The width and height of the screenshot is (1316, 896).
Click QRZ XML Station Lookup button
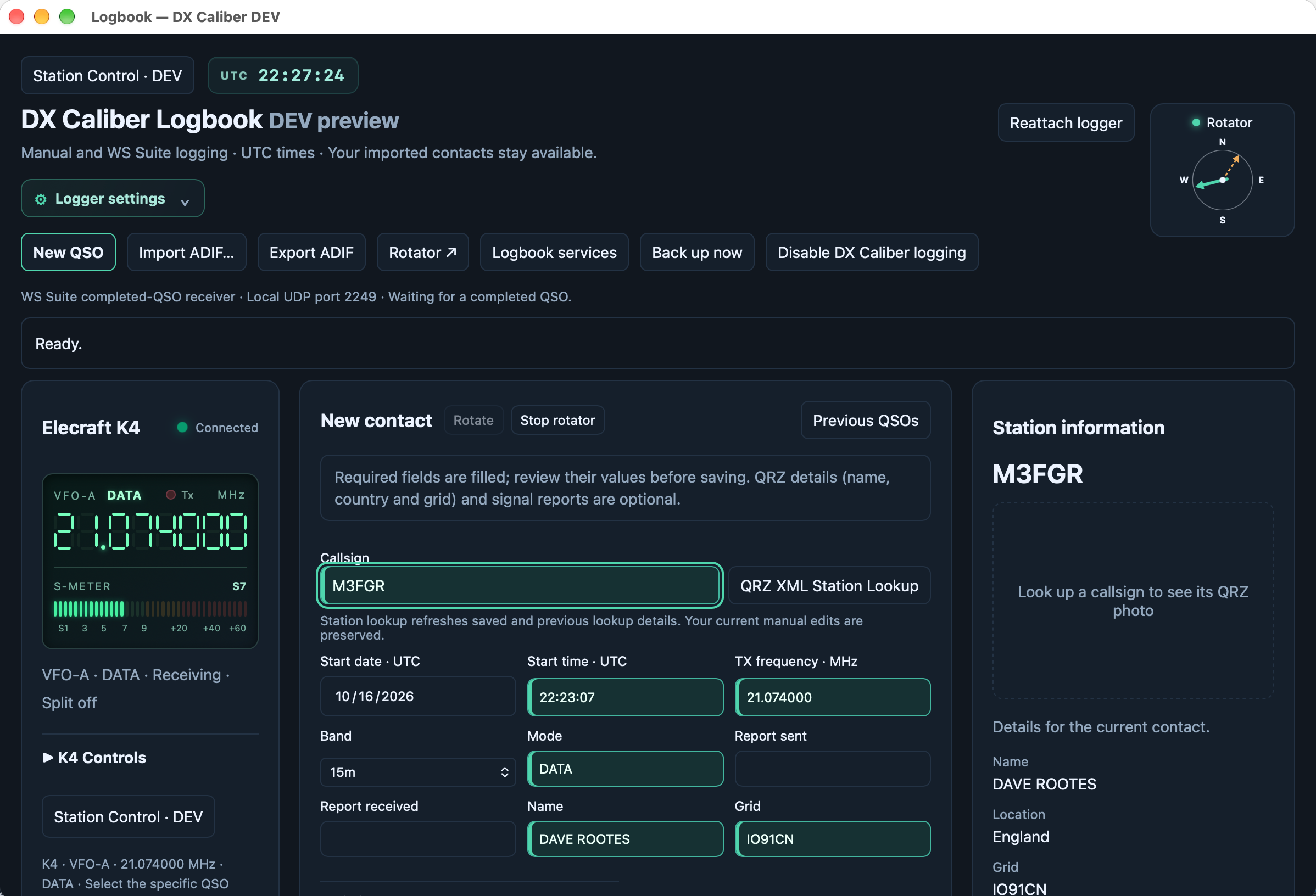tap(829, 585)
